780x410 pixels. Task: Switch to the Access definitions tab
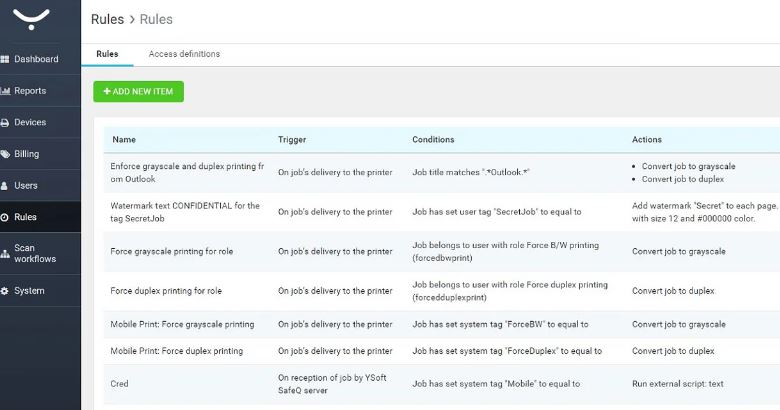tap(184, 54)
